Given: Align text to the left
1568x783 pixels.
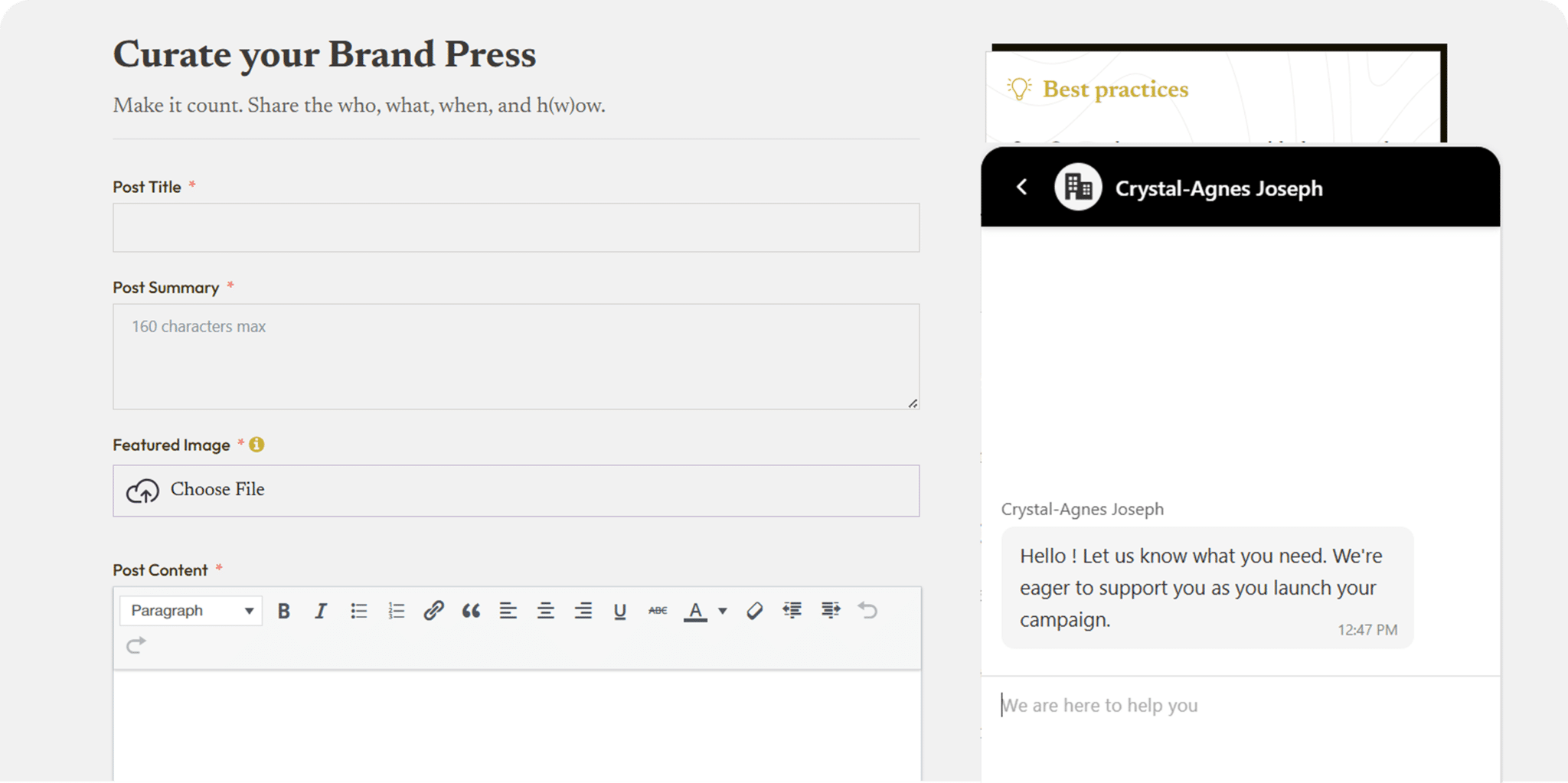Looking at the screenshot, I should (508, 611).
